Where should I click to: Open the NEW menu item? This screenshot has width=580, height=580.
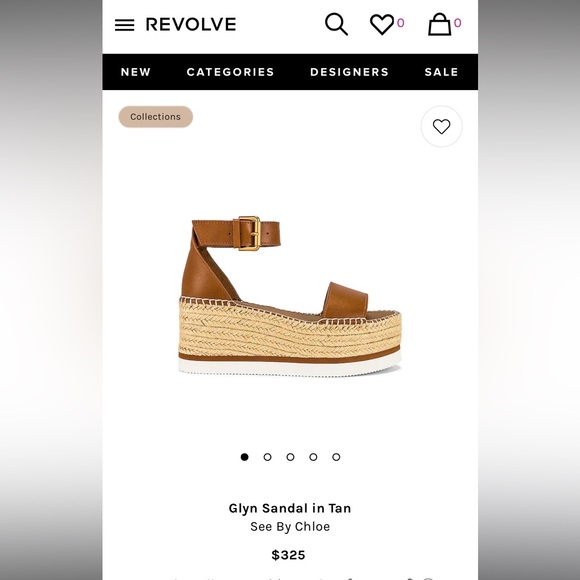tap(136, 72)
